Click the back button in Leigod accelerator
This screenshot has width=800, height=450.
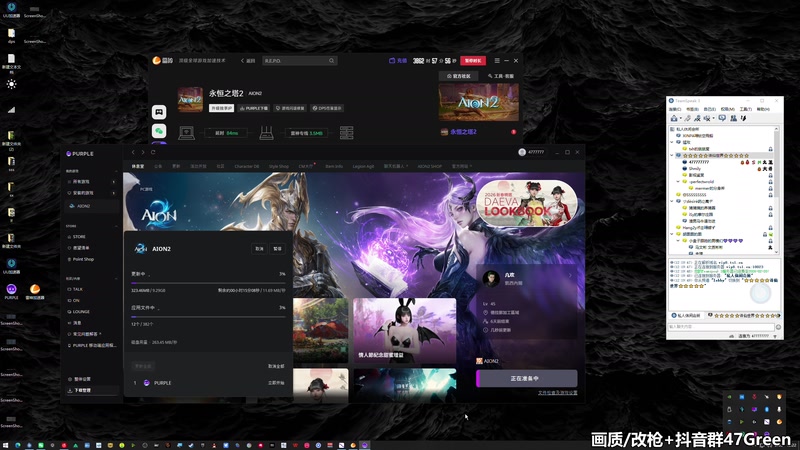click(248, 61)
